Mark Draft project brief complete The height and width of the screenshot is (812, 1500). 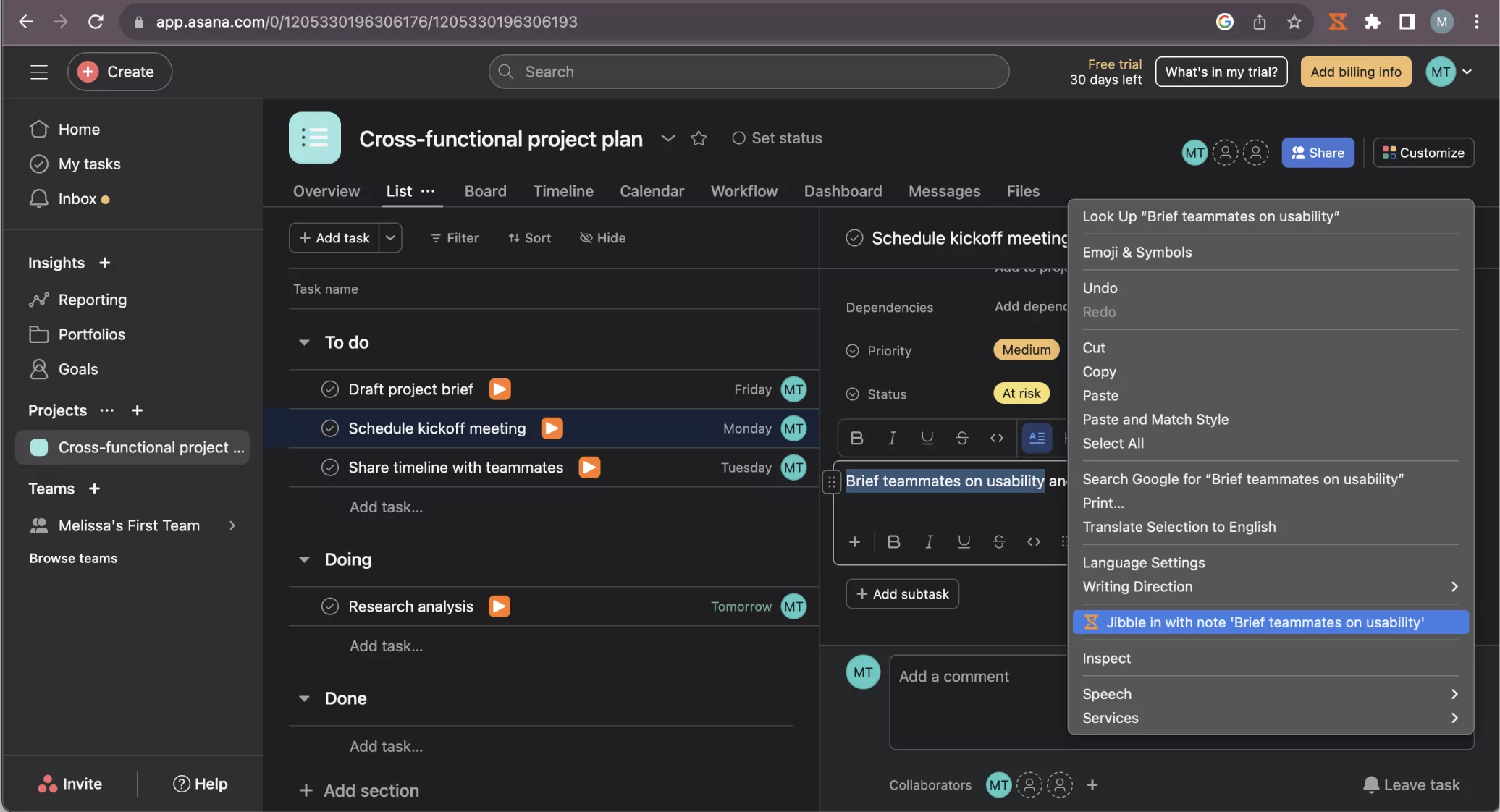(x=330, y=389)
